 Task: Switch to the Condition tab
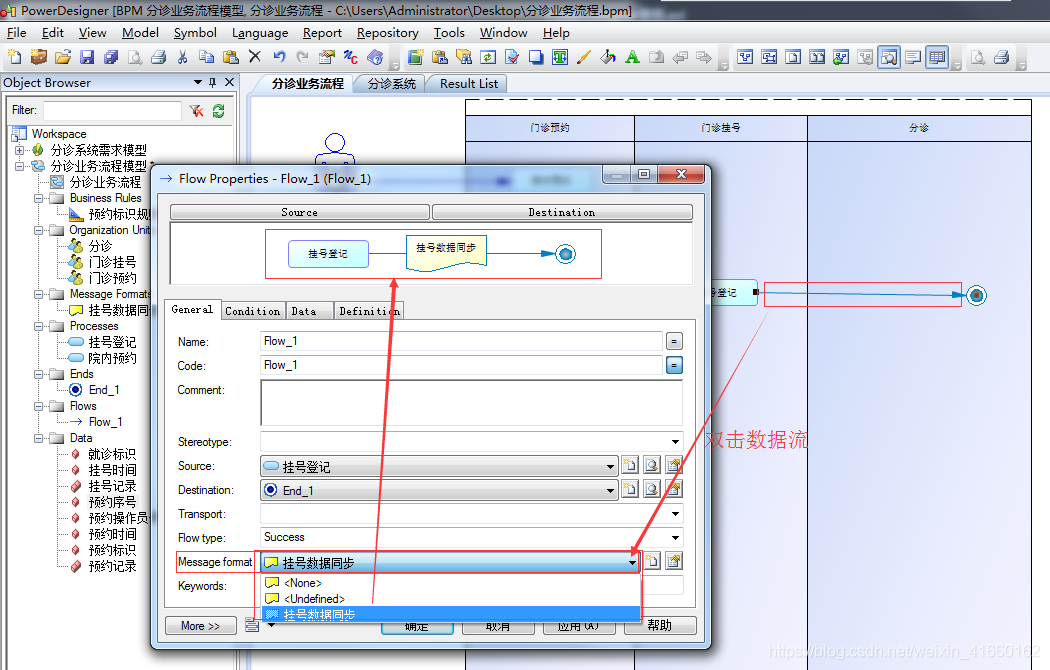click(252, 311)
